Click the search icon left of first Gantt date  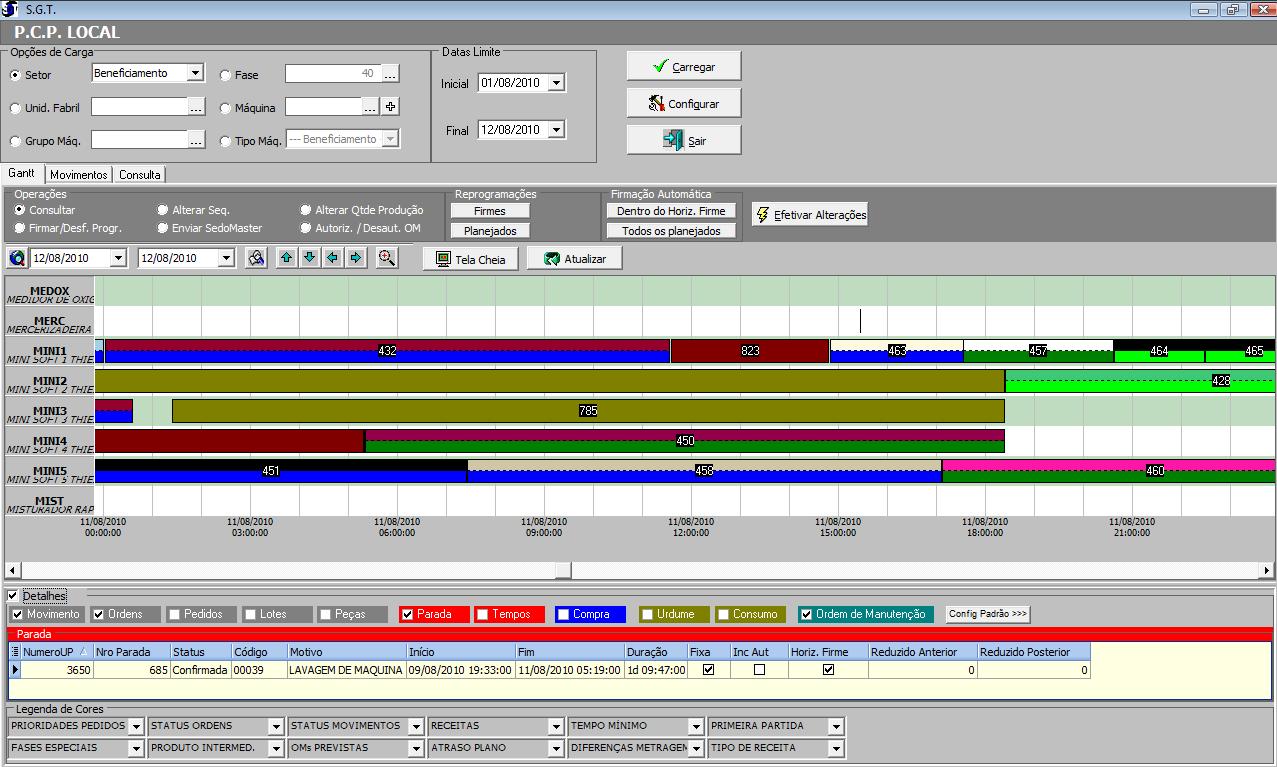[17, 258]
